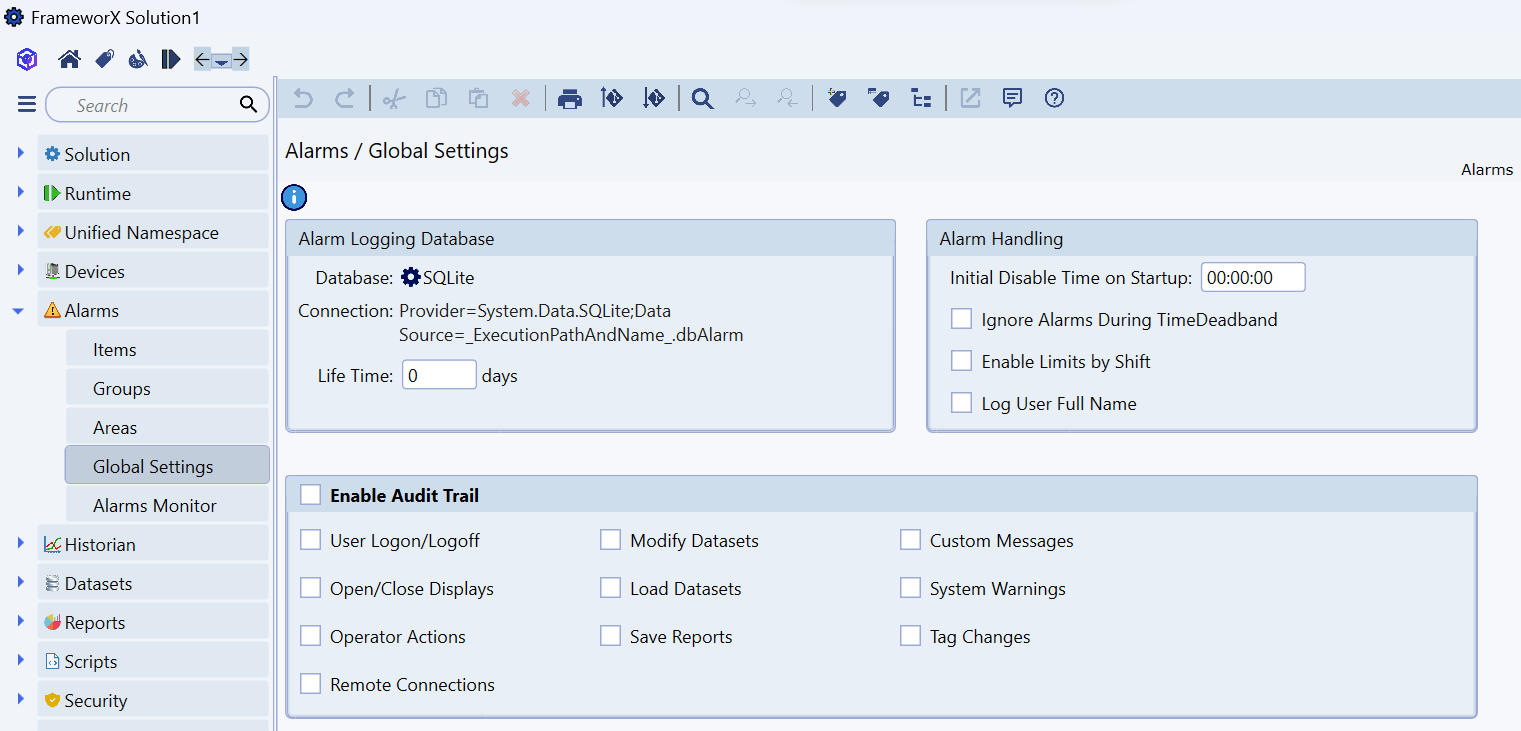The height and width of the screenshot is (731, 1521).
Task: Open the find magnifier tool in toolbar
Action: (702, 98)
